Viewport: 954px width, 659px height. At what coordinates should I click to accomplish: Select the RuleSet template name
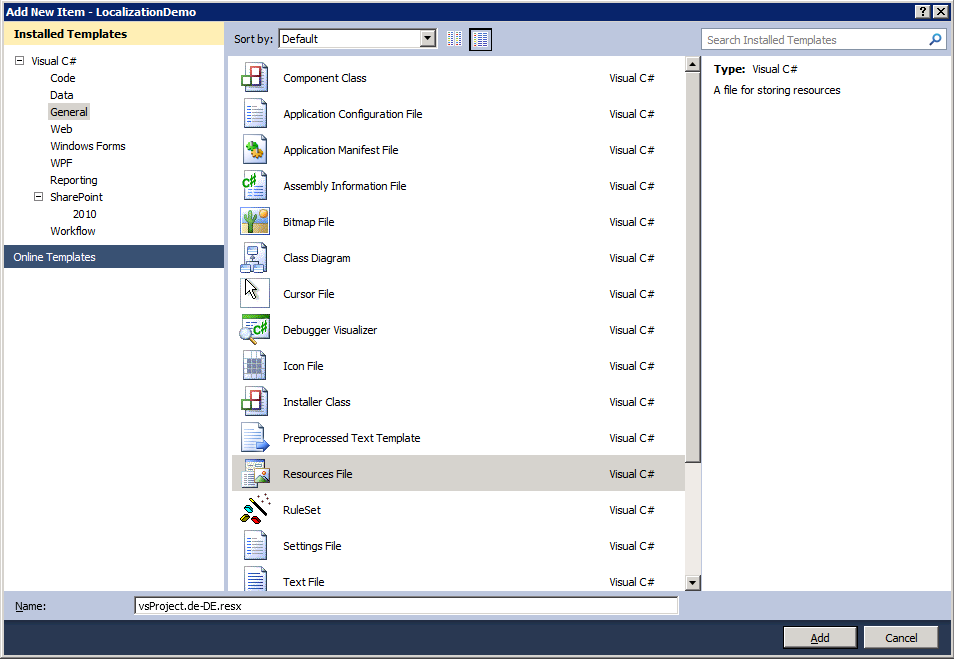pos(301,509)
